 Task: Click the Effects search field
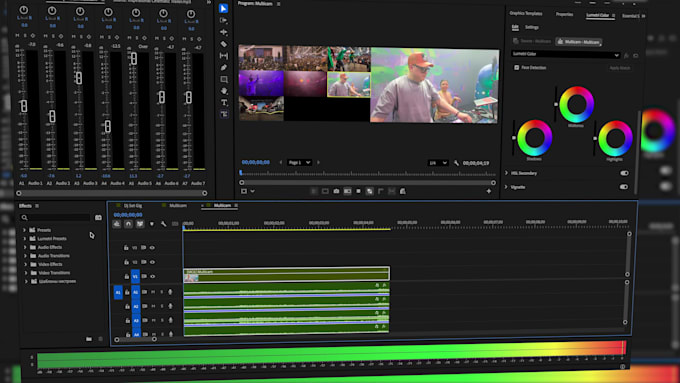pos(55,217)
